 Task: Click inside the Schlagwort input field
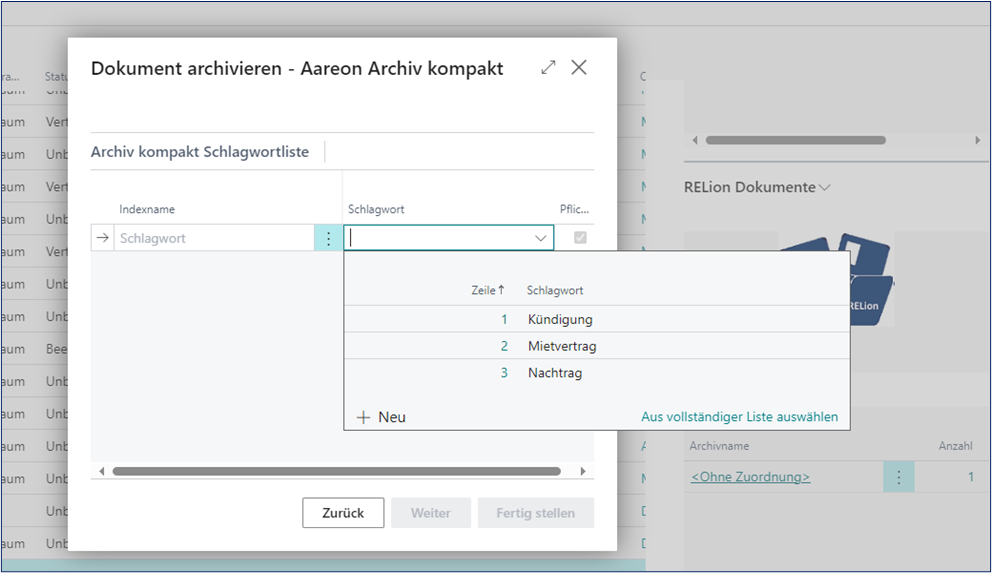(438, 238)
